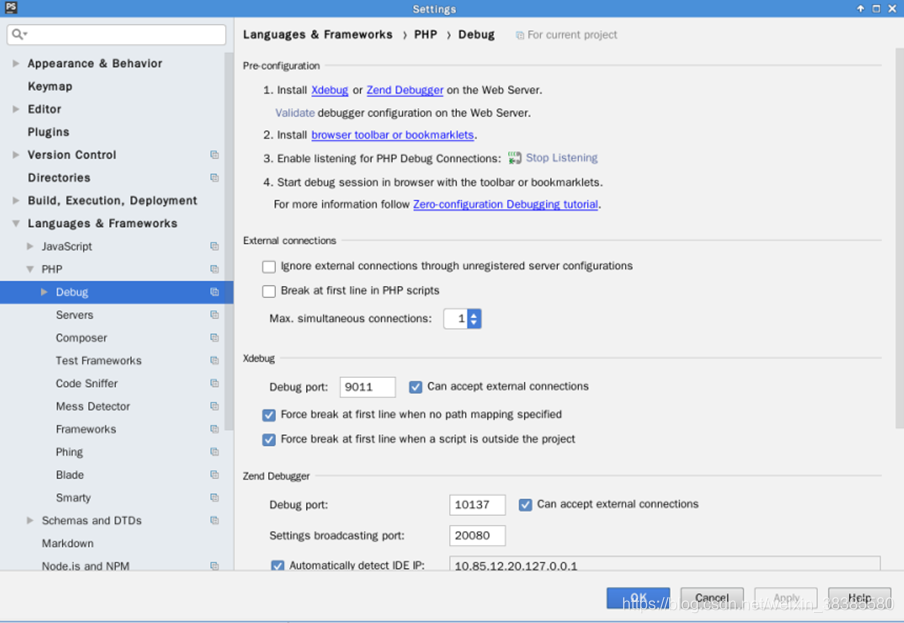Open browser toolbar or bookmarklets link
904x623 pixels.
pyautogui.click(x=393, y=135)
